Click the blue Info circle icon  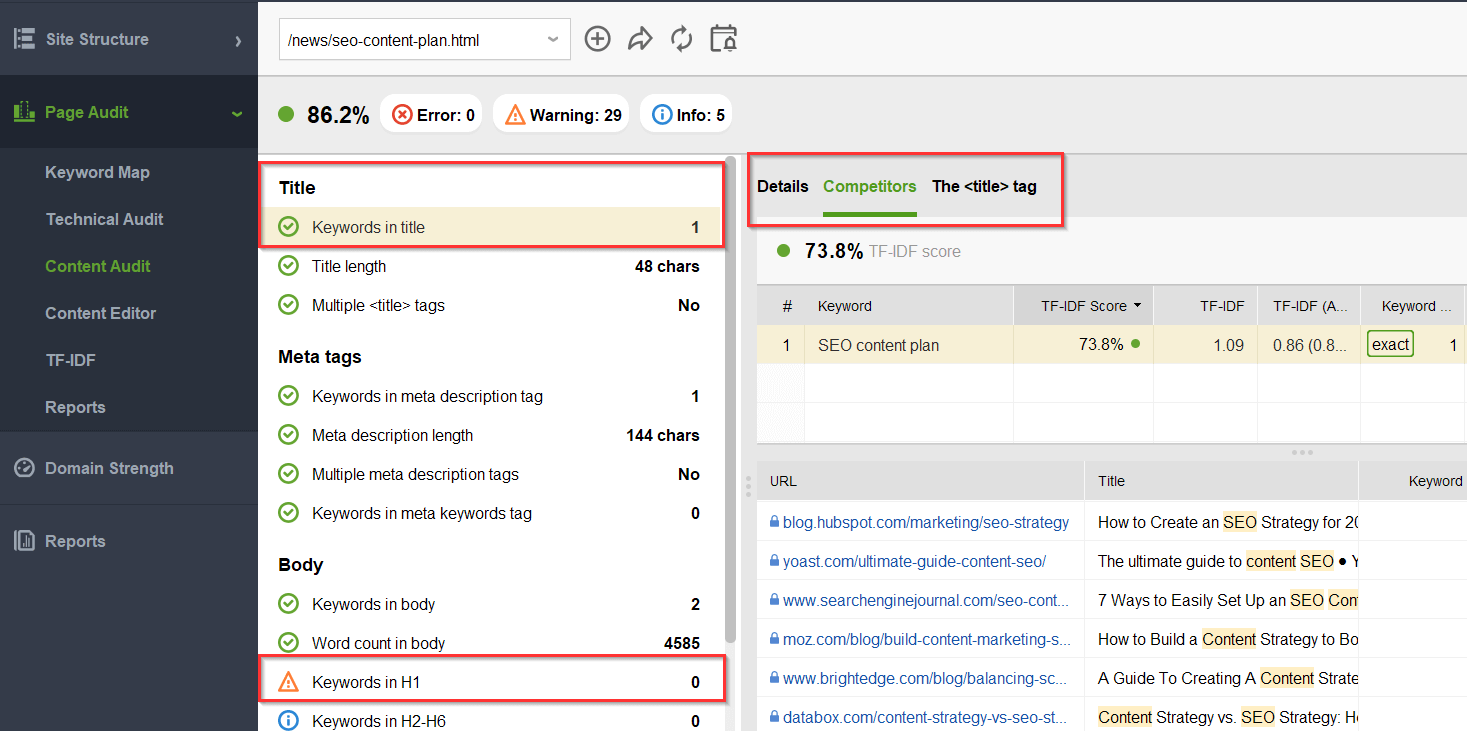coord(661,115)
